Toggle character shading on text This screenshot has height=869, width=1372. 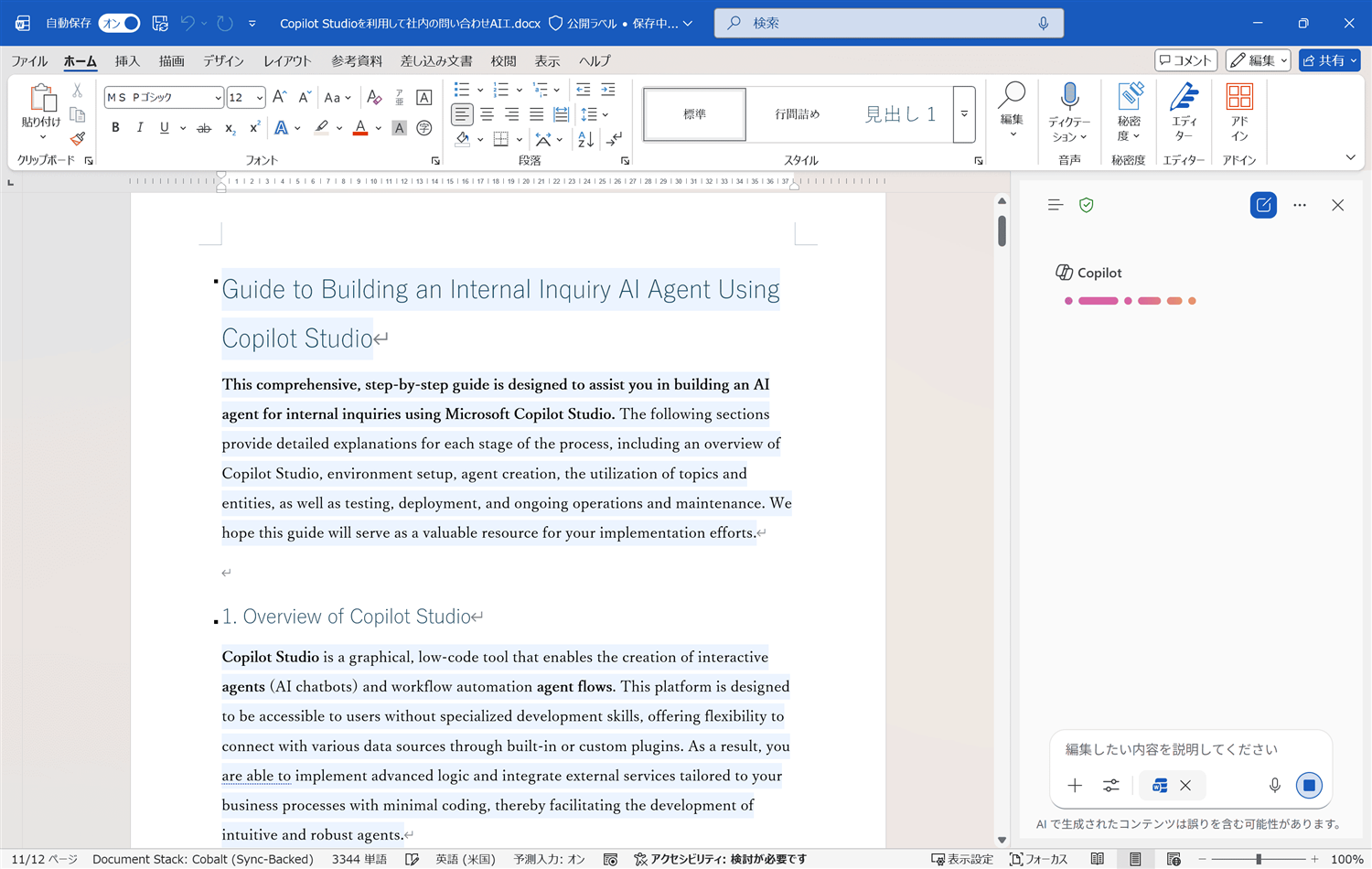tap(399, 128)
